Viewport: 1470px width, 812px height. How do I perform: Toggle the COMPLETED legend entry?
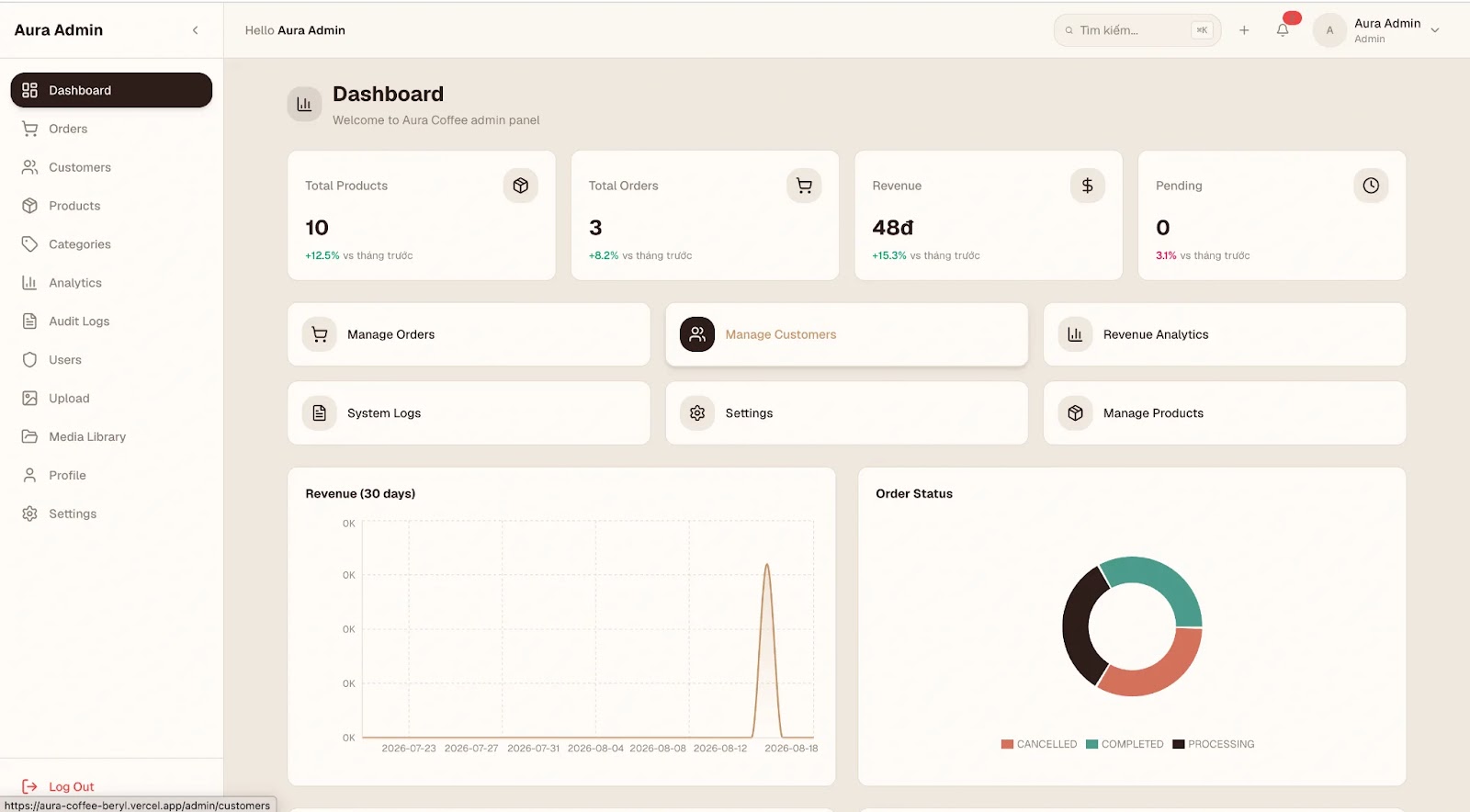click(x=1125, y=744)
